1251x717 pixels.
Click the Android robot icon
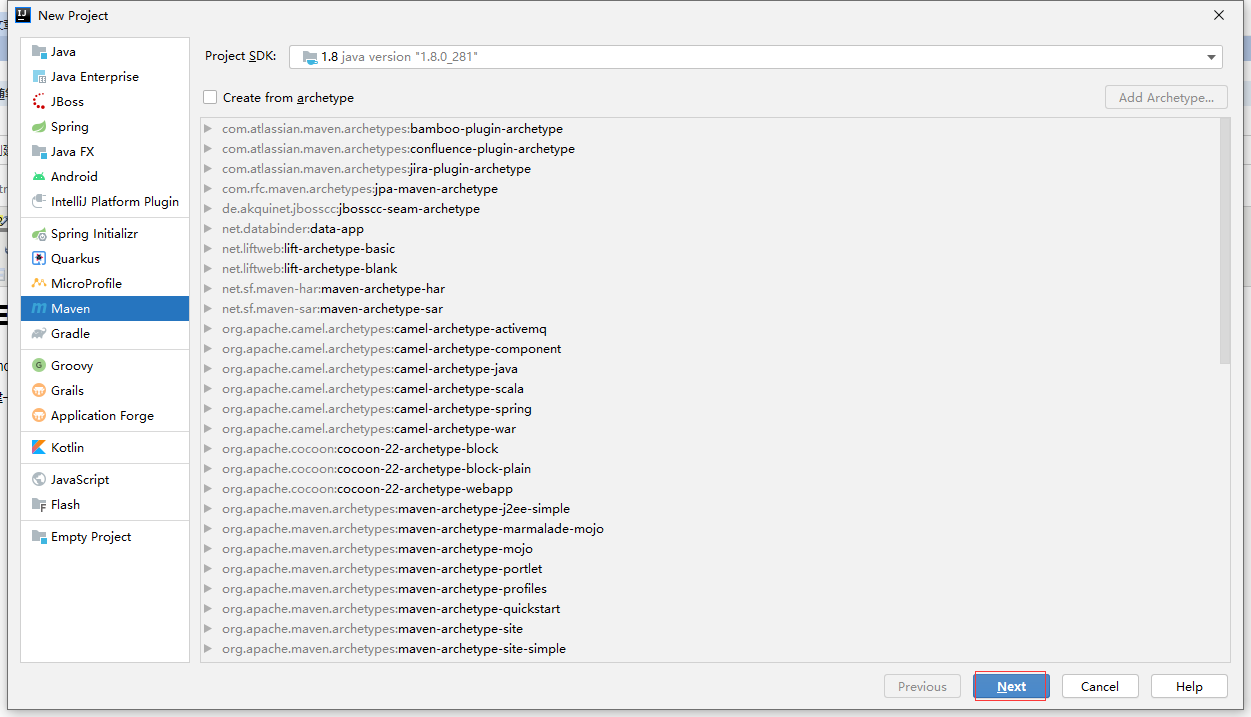[x=39, y=177]
